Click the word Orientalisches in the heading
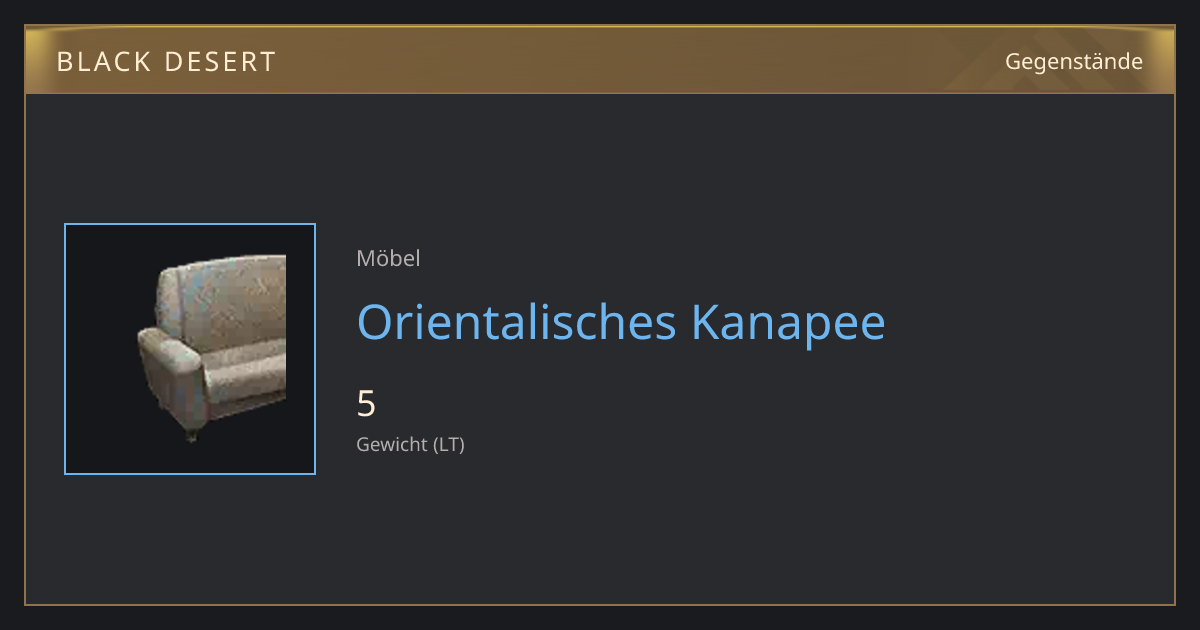 pyautogui.click(x=516, y=322)
